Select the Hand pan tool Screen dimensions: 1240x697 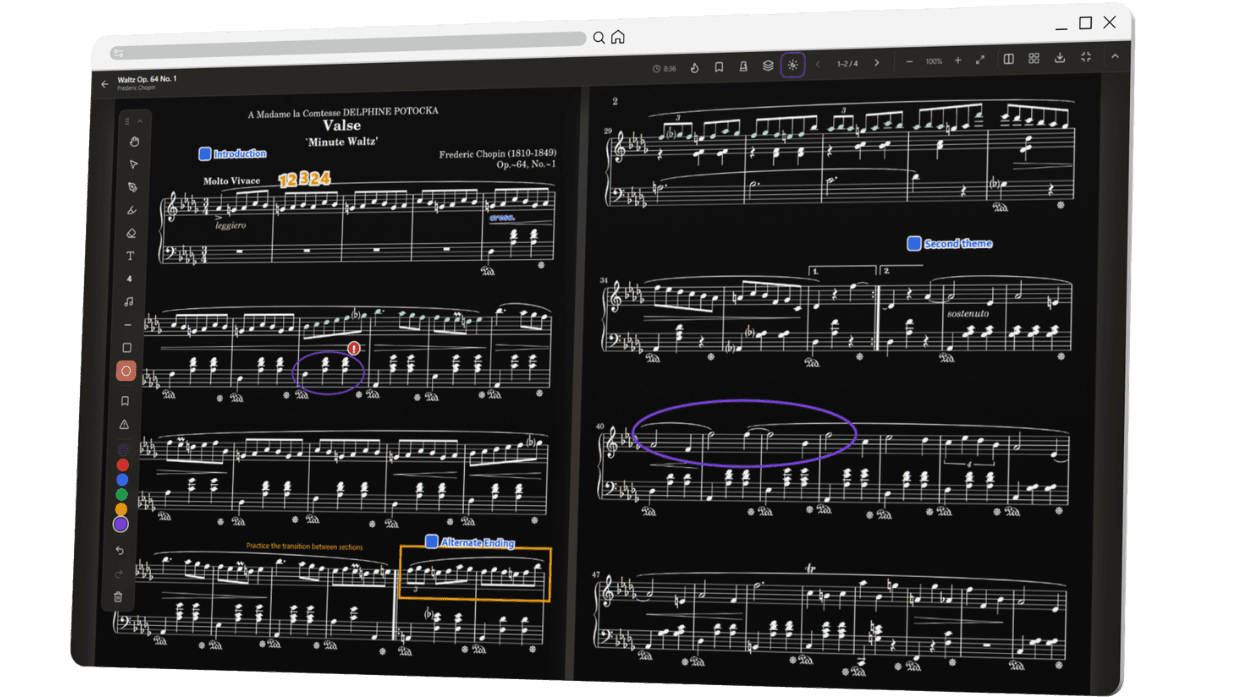coord(133,142)
